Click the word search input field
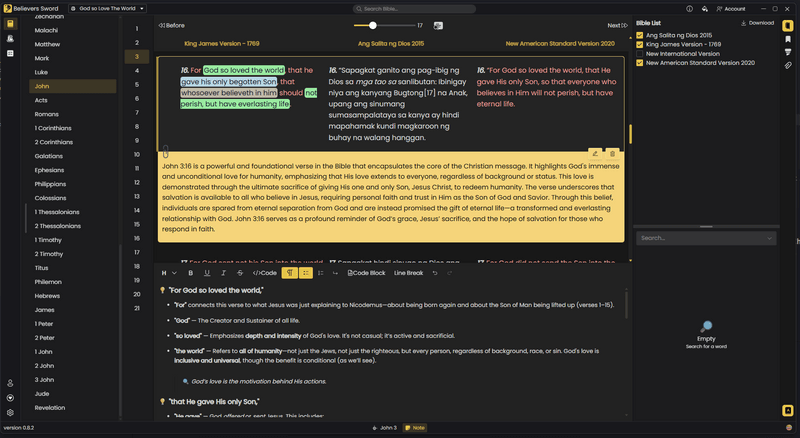The height and width of the screenshot is (438, 800). point(706,238)
